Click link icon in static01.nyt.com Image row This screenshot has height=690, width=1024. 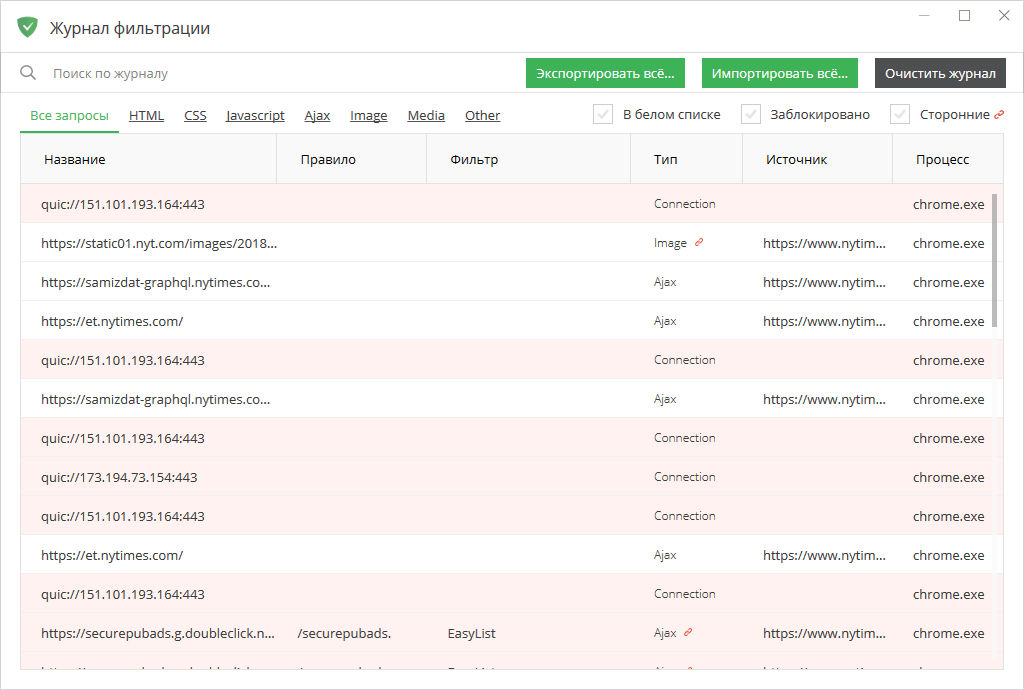699,243
